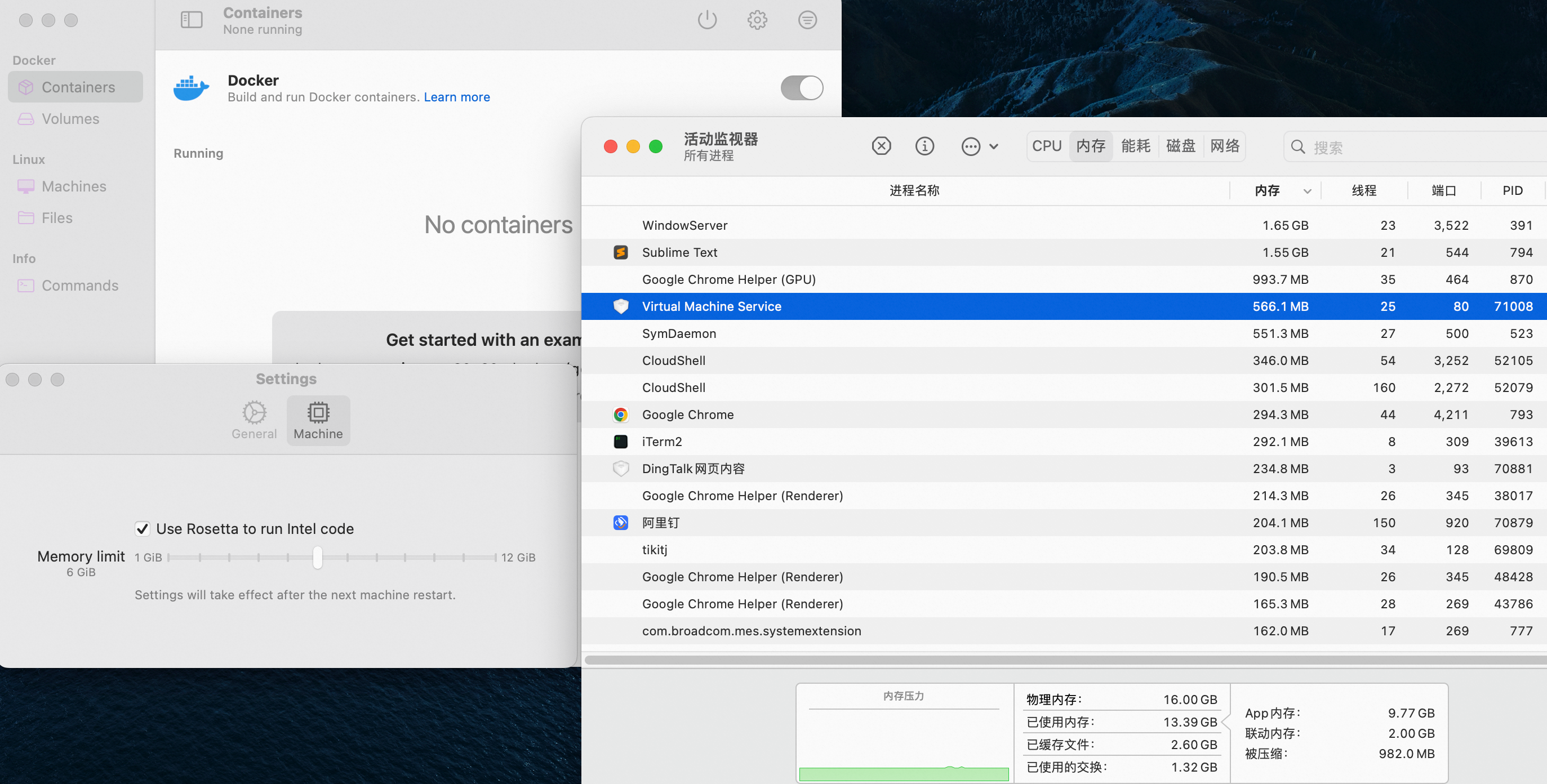
Task: Switch to the 网络 tab
Action: [x=1225, y=146]
